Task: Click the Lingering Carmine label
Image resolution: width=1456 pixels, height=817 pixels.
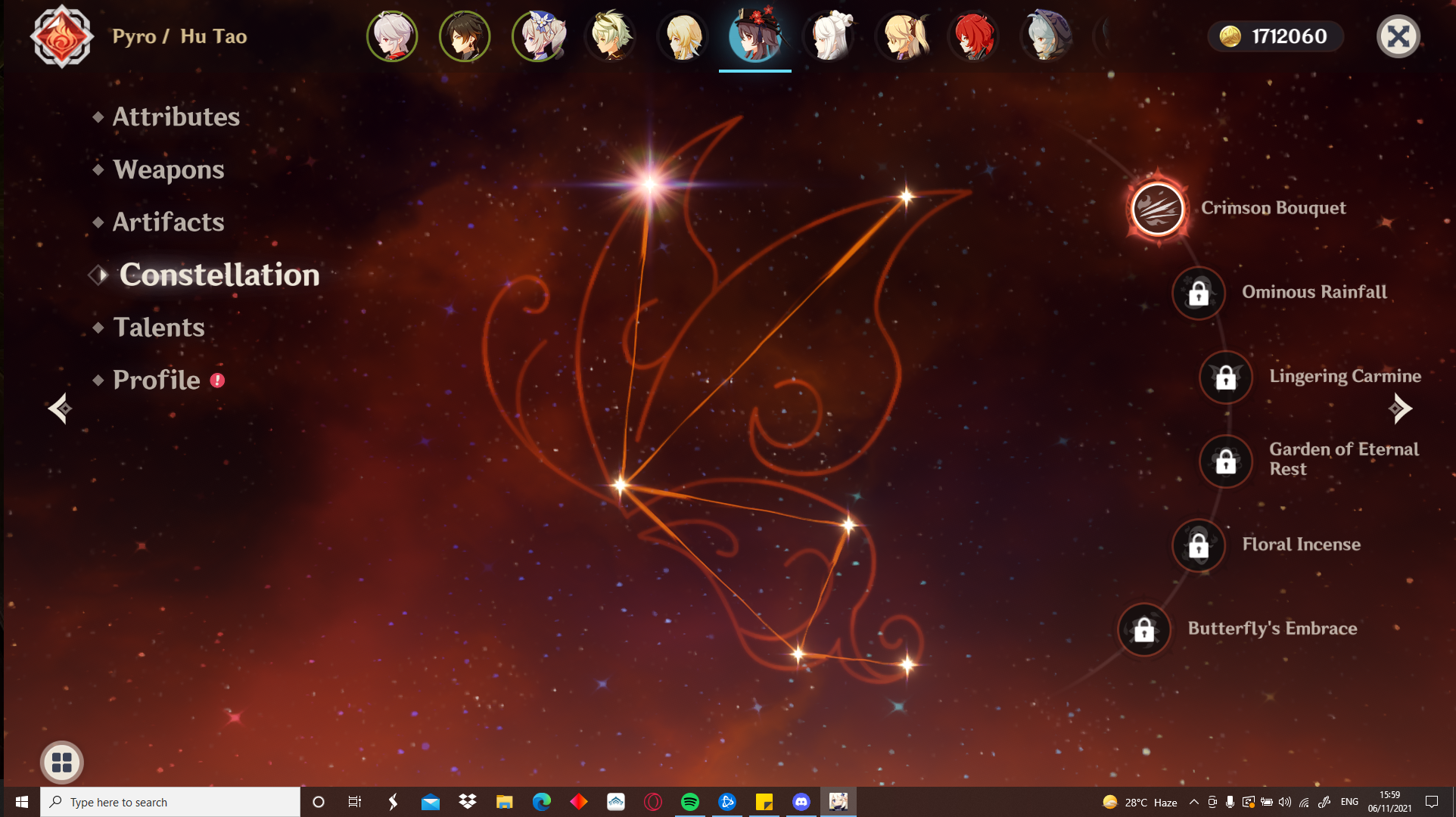Action: point(1345,376)
